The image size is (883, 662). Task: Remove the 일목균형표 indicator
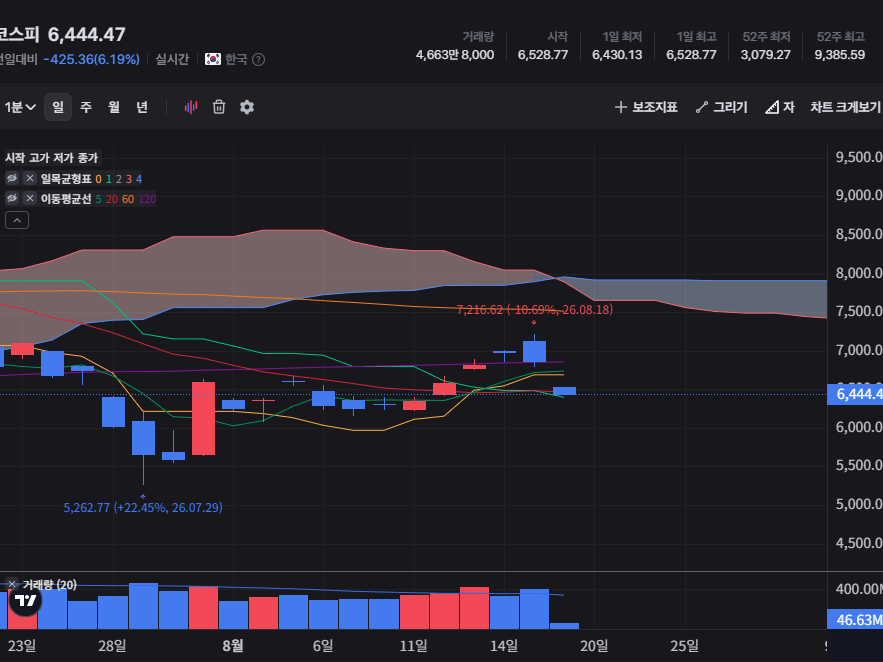pyautogui.click(x=30, y=178)
